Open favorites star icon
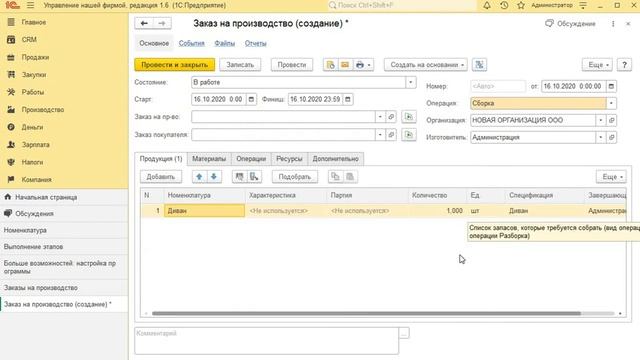Screen dimensions: 640x360 click(521, 5)
